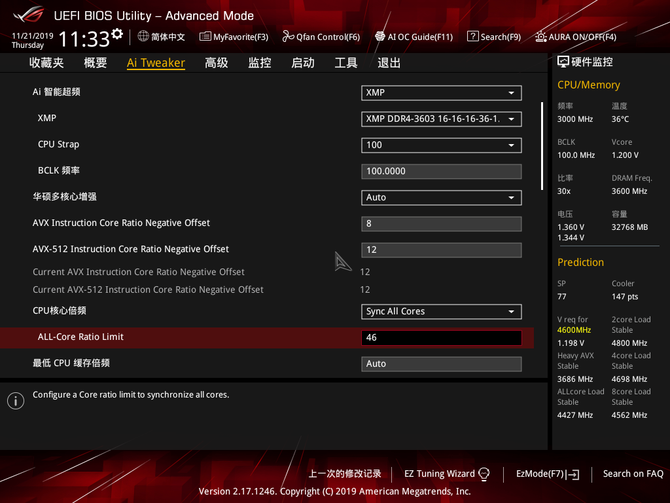Image resolution: width=670 pixels, height=503 pixels.
Task: Click the ROG logo icon
Action: (29, 15)
